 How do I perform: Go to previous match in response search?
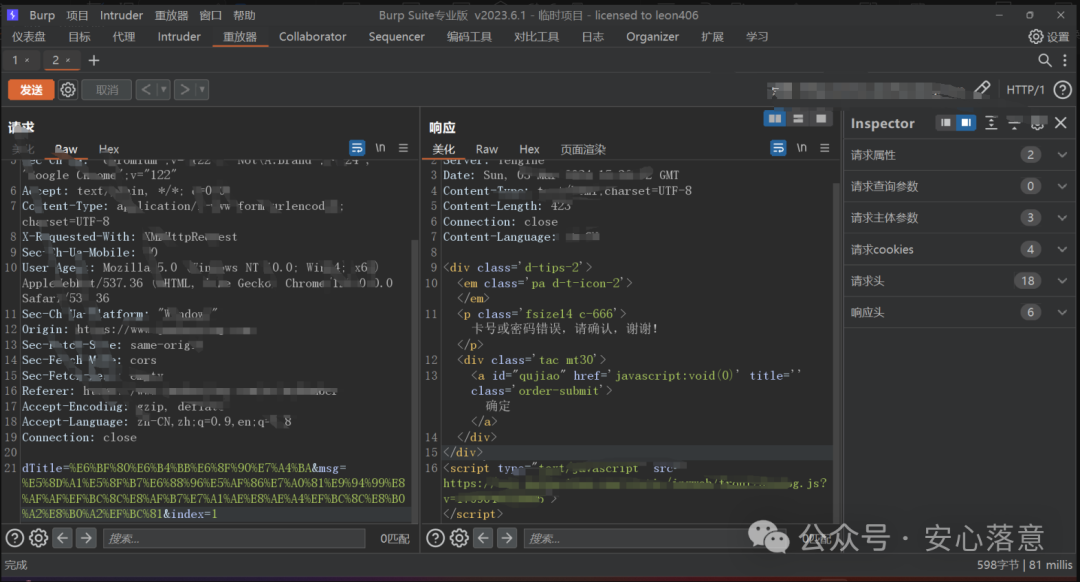click(x=484, y=538)
